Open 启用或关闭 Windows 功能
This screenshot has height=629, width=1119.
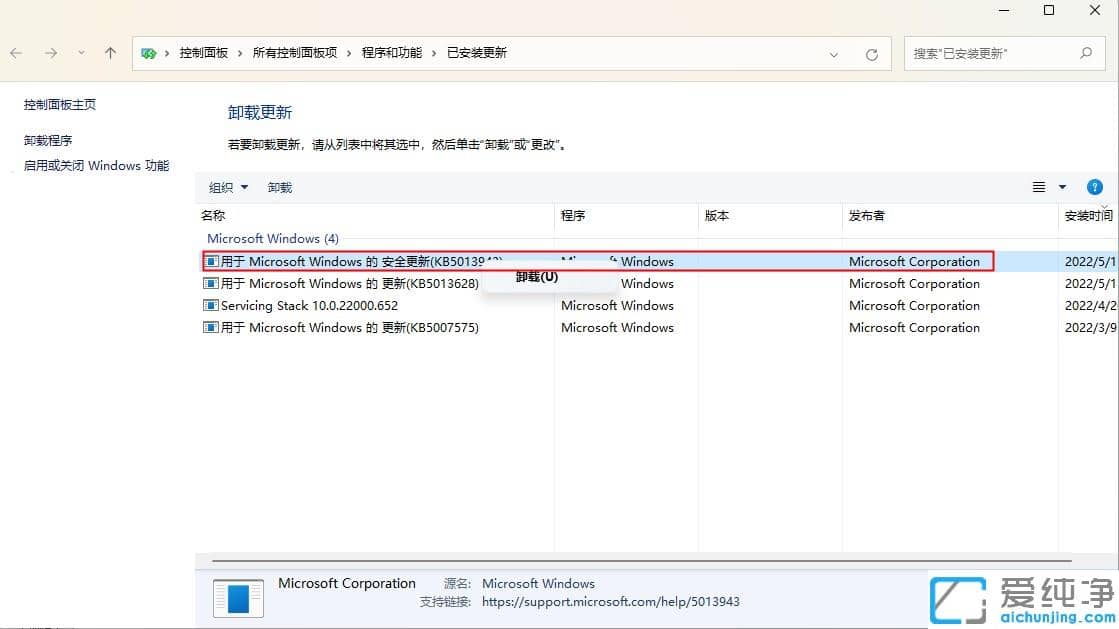tap(95, 165)
